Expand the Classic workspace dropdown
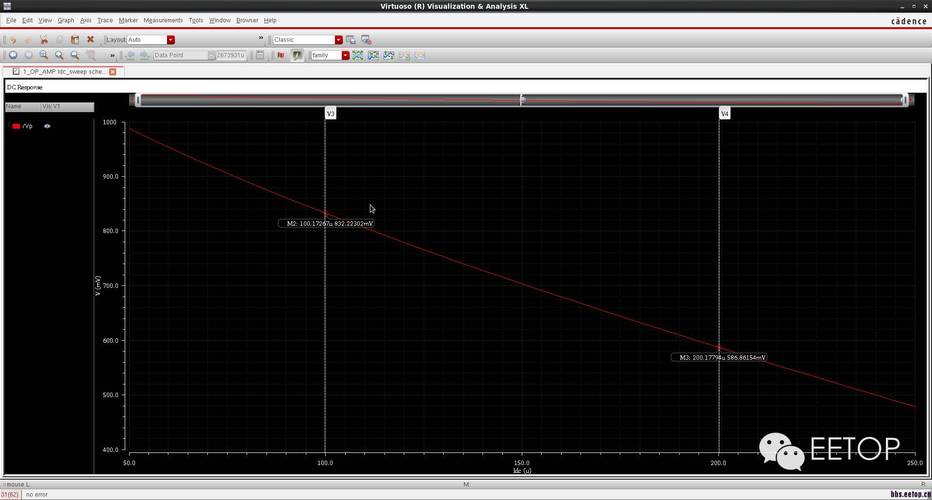932x500 pixels. coord(338,40)
